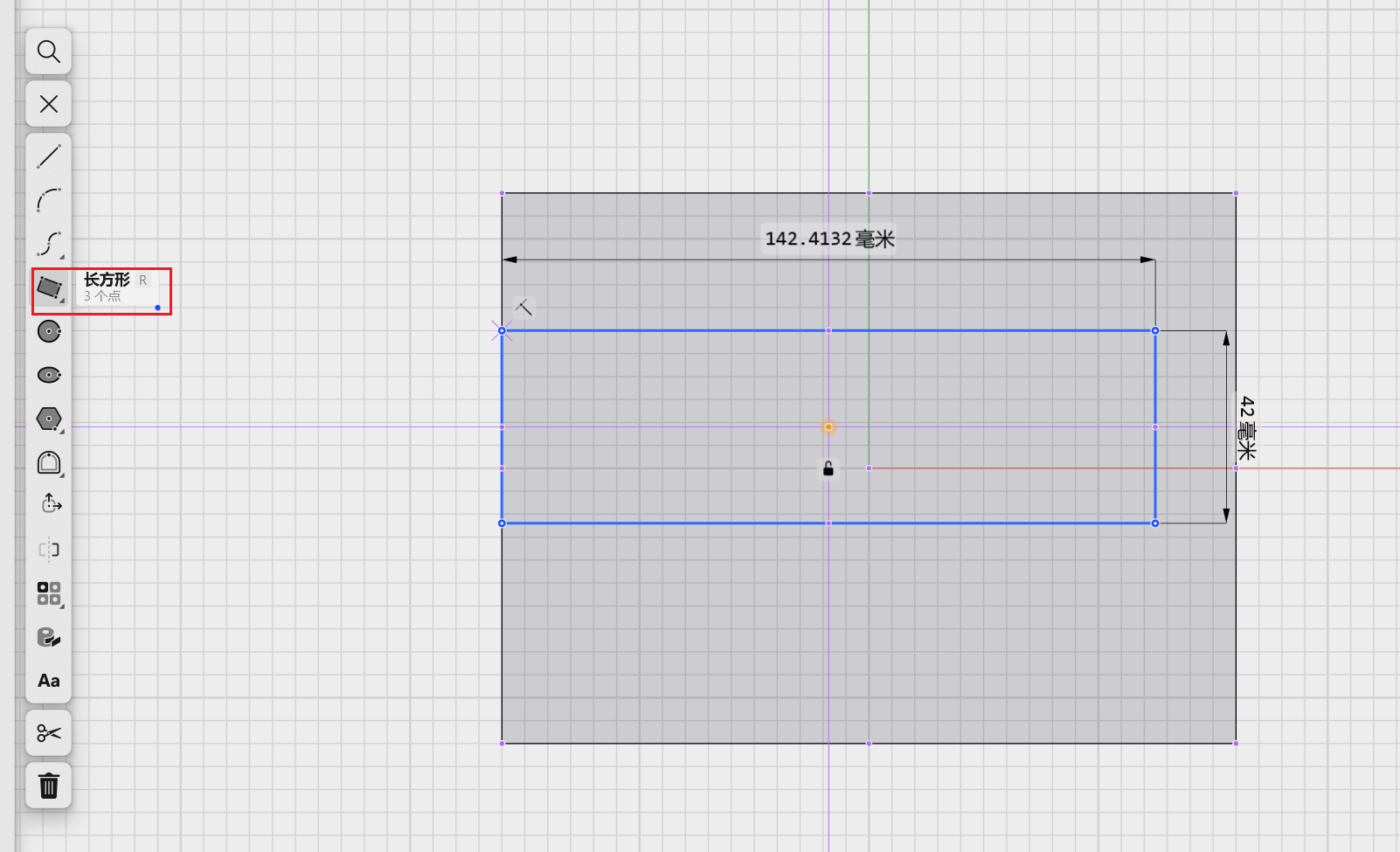Activate the Mirror sketch tool
This screenshot has width=1400, height=852.
(x=49, y=550)
